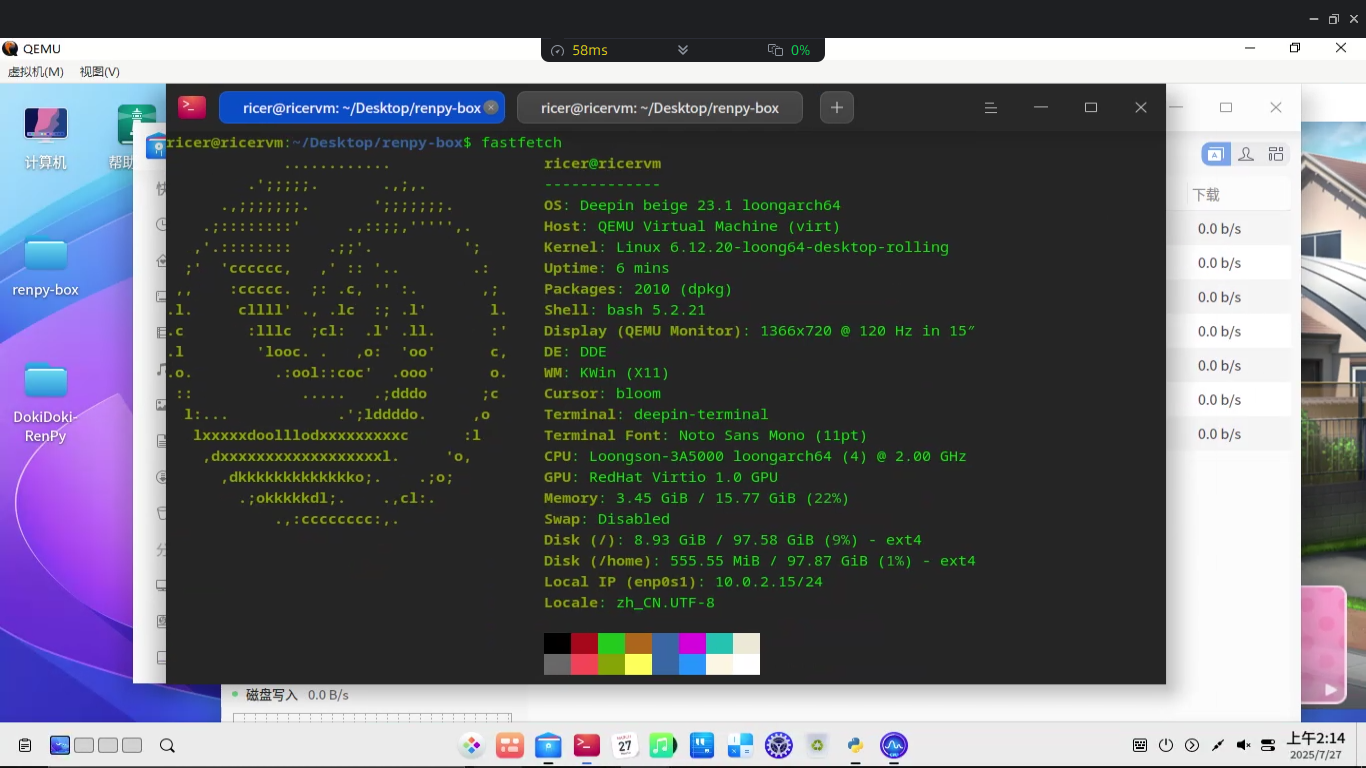1366x768 pixels.
Task: Open the DokiDoki-RenPy desktop folder
Action: tap(46, 402)
